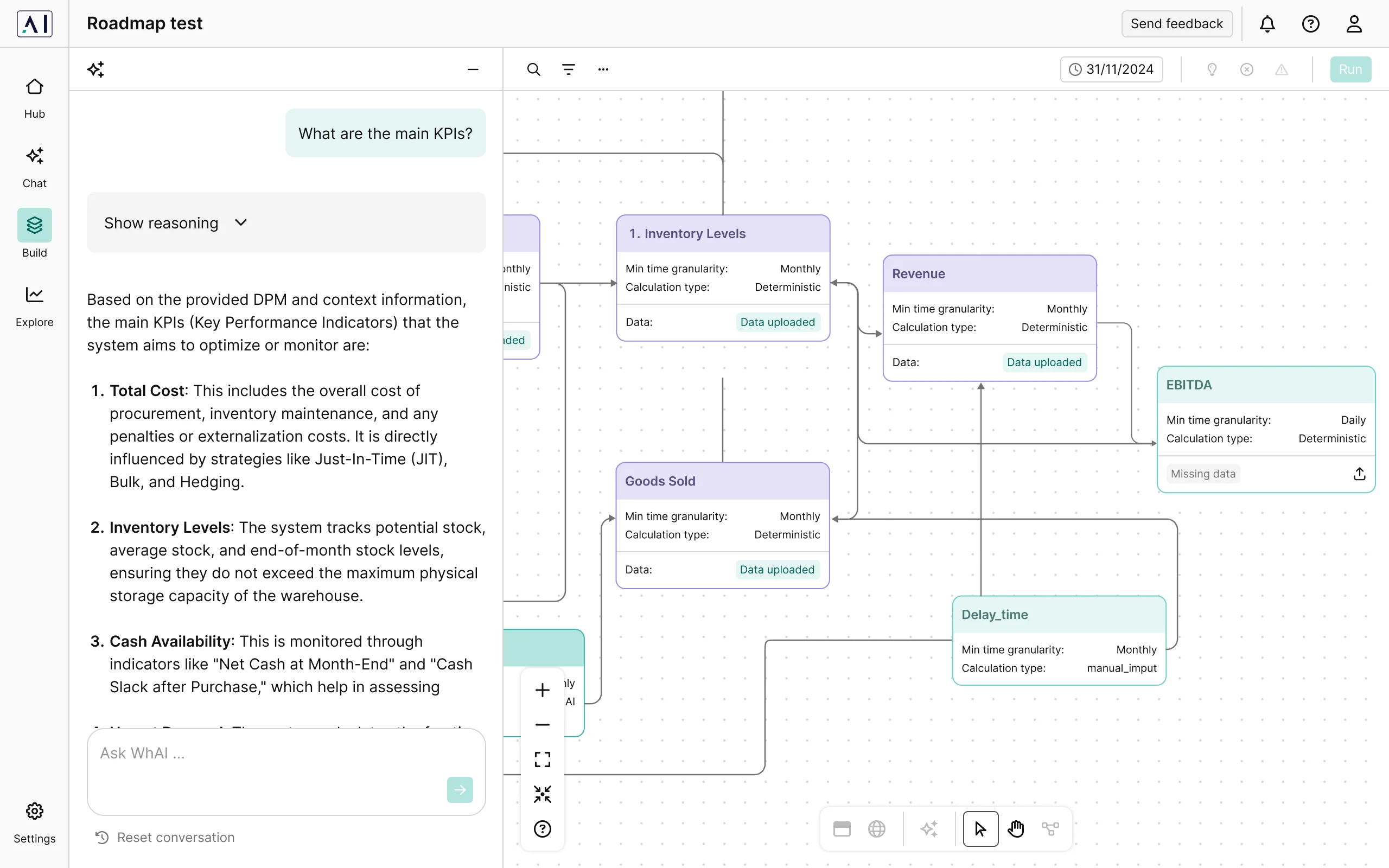Select the pointer cursor tool
Screen dimensions: 1389x868
click(x=980, y=829)
